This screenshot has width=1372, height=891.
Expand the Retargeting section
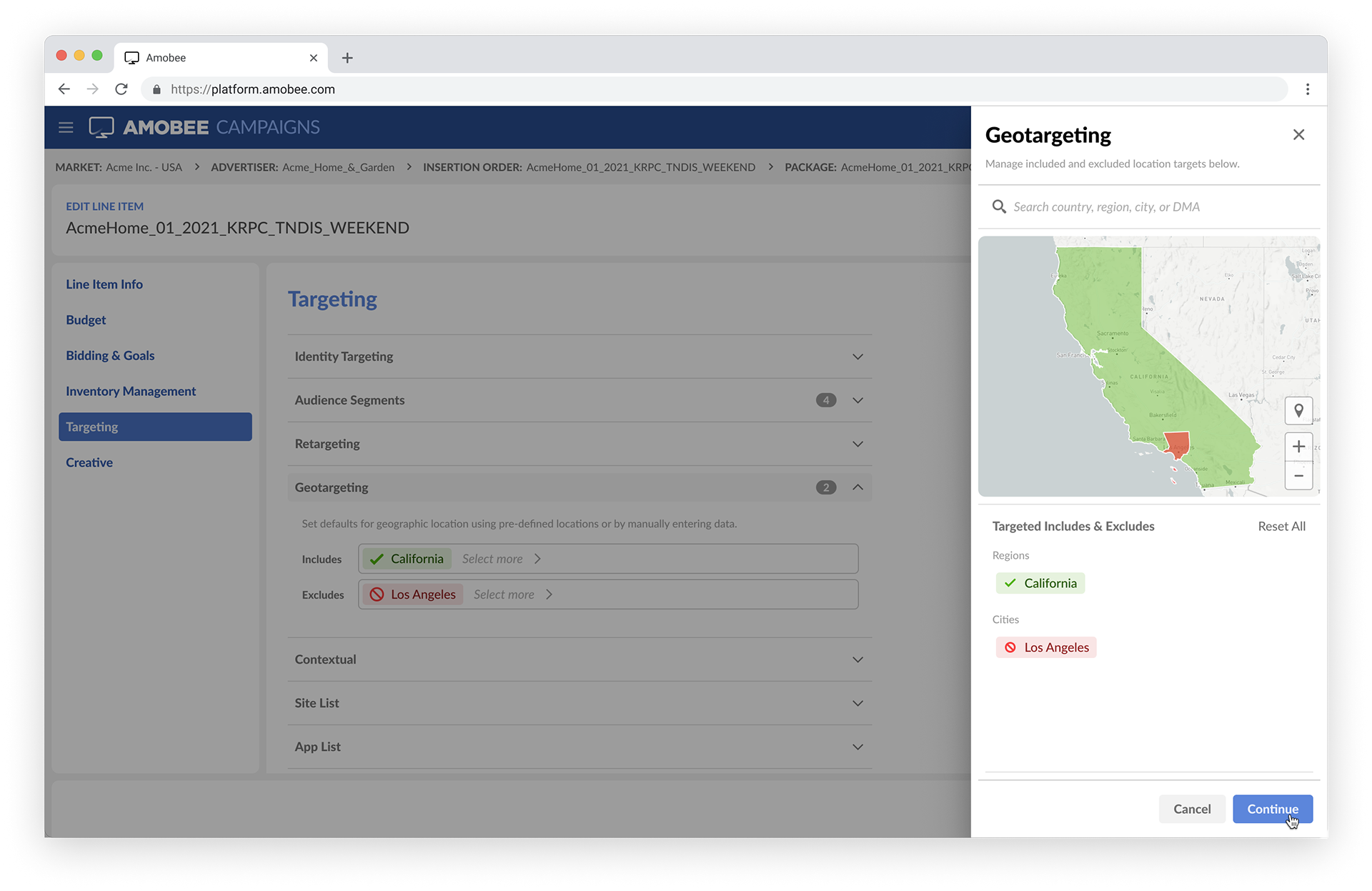click(580, 444)
